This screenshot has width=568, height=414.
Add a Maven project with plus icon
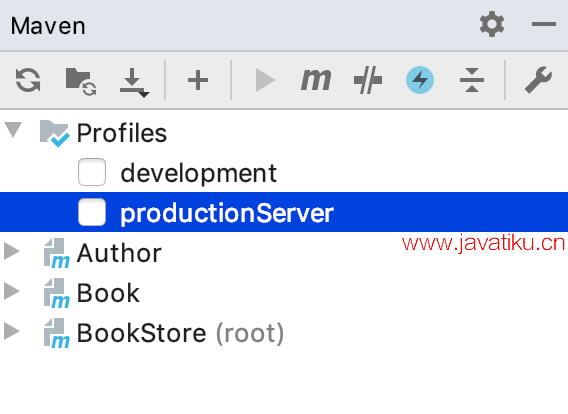pos(198,80)
